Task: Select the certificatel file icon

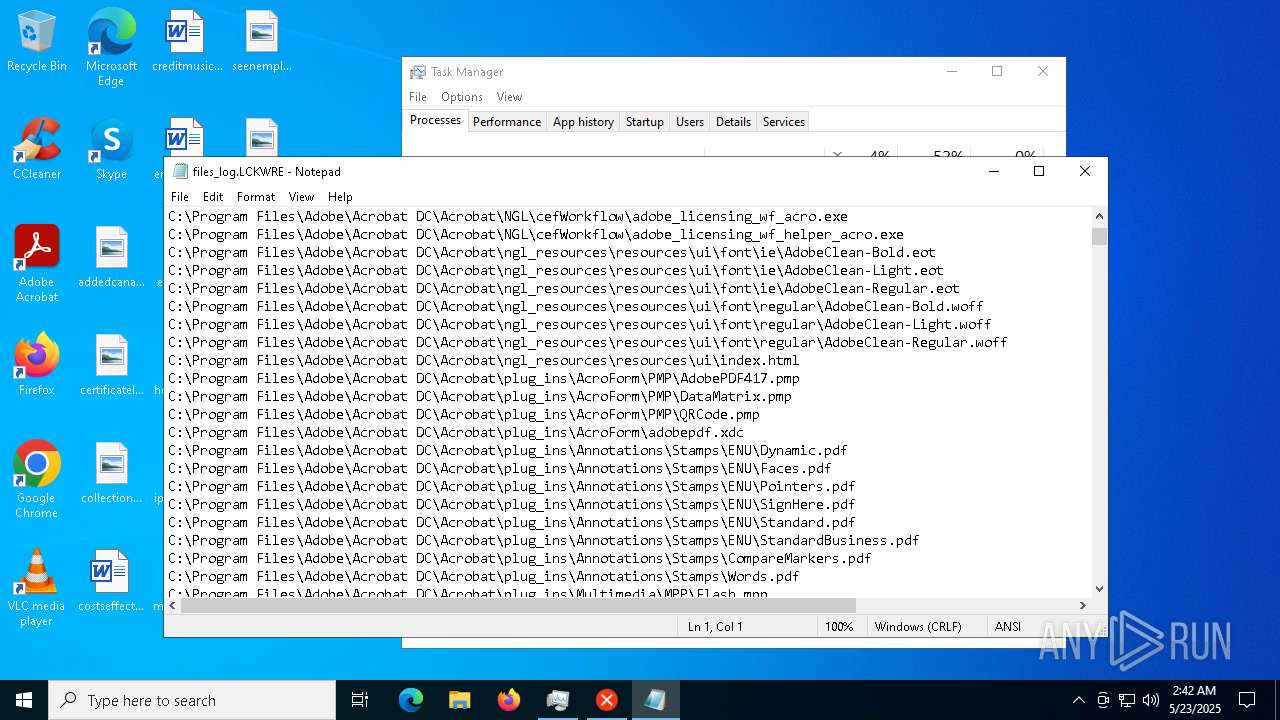Action: coord(111,366)
